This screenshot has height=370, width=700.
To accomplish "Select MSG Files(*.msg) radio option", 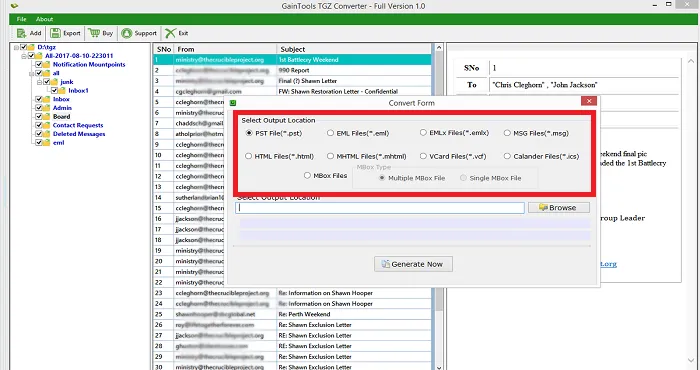I will click(507, 133).
